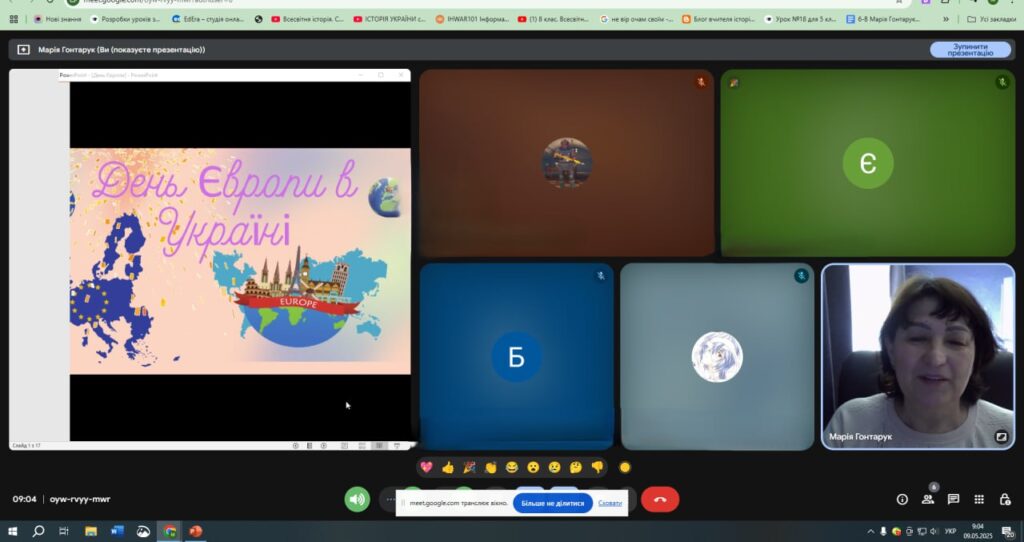Image resolution: width=1024 pixels, height=542 pixels.
Task: Send the laughing face reaction
Action: [x=511, y=467]
